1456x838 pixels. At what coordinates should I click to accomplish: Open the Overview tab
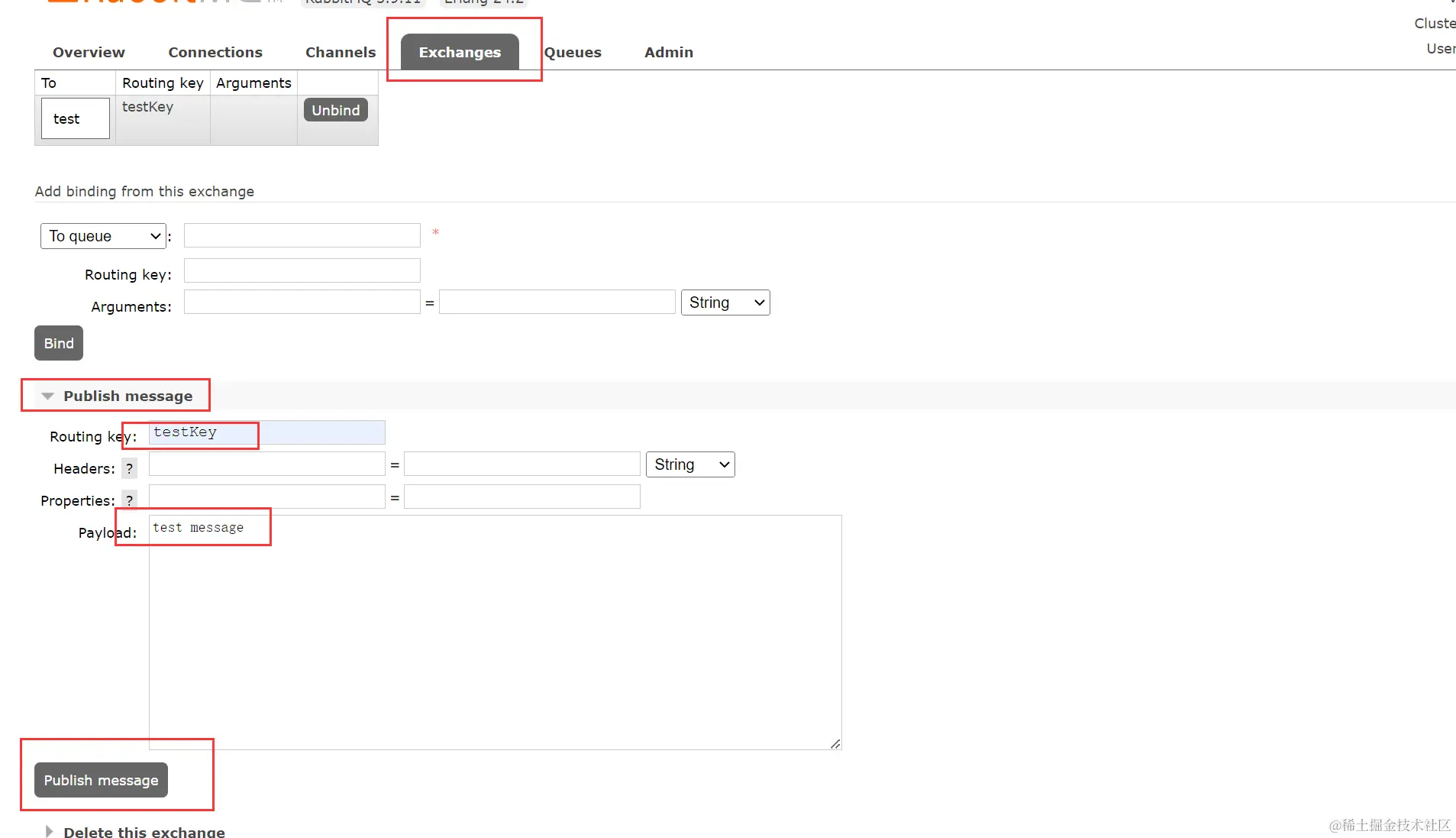coord(89,52)
